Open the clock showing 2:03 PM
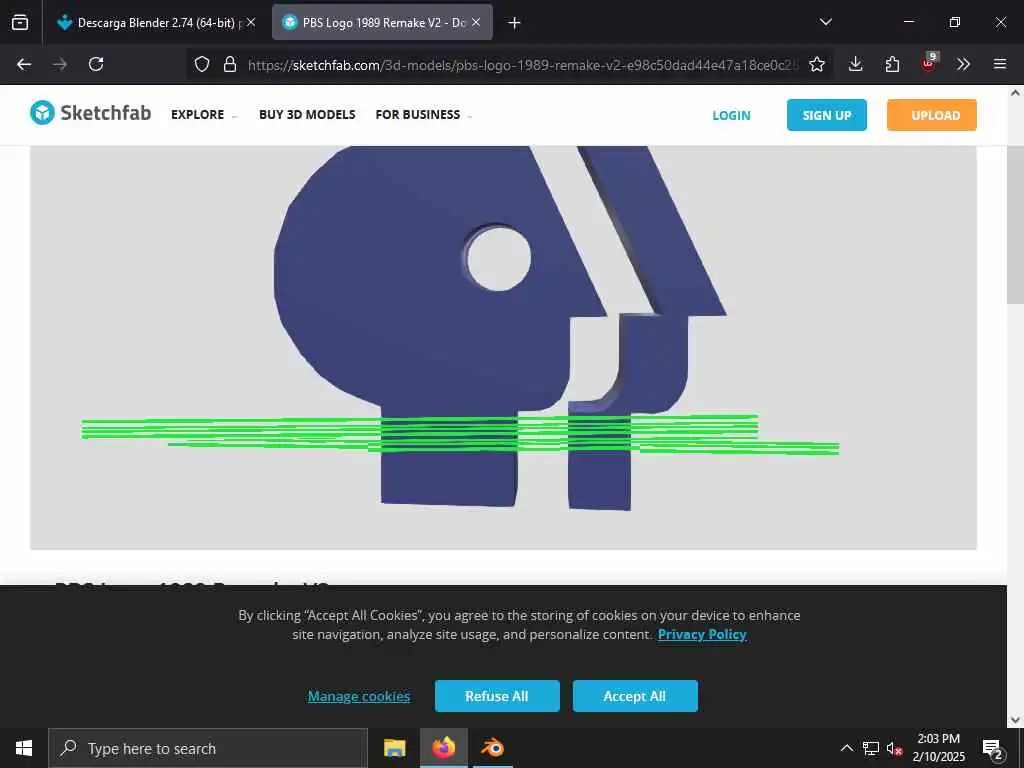The height and width of the screenshot is (768, 1024). (x=938, y=748)
